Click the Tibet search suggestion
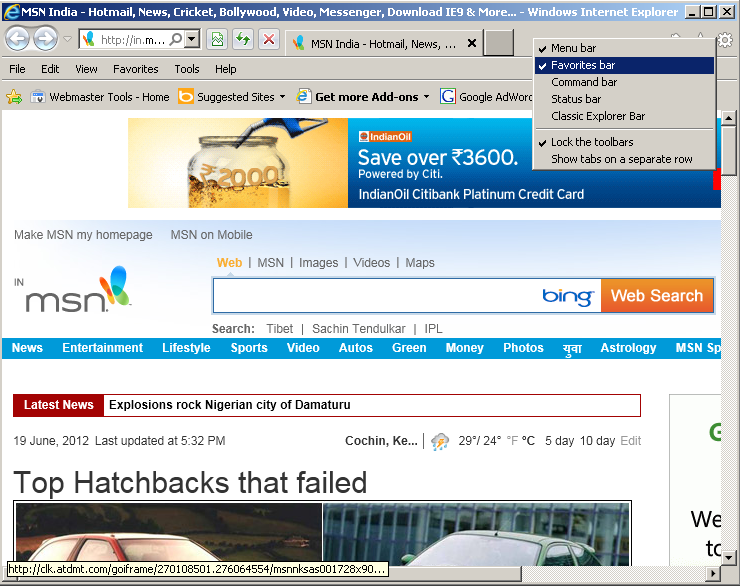Image resolution: width=740 pixels, height=586 pixels. 279,329
